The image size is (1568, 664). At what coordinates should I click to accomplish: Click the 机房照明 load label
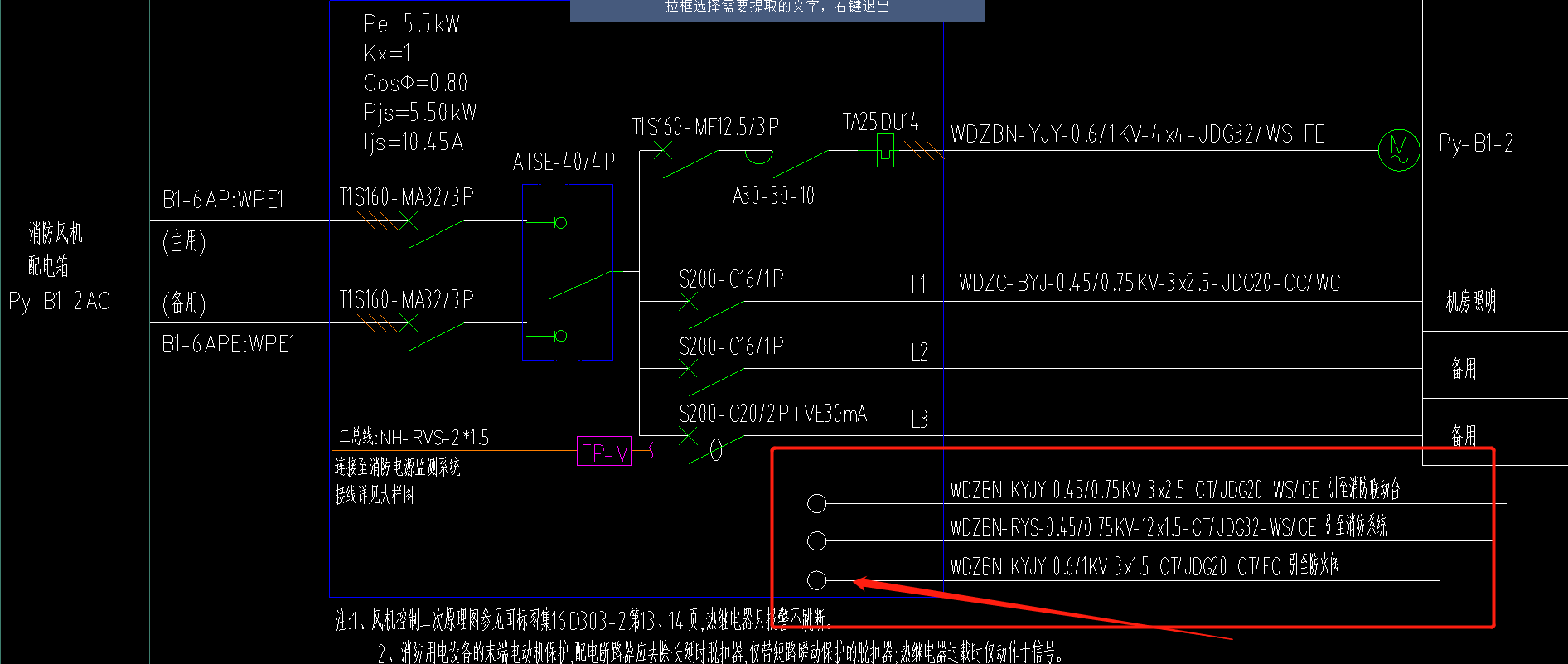tap(1471, 301)
